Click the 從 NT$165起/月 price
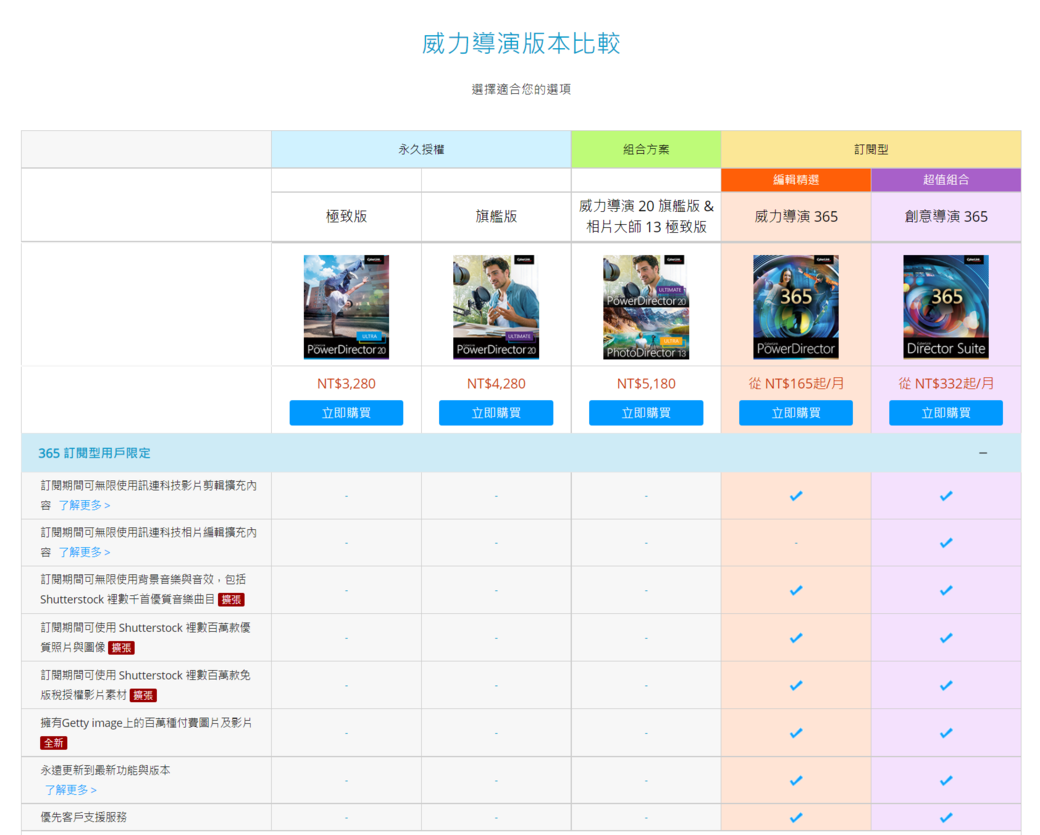Image resolution: width=1040 pixels, height=835 pixels. point(796,383)
